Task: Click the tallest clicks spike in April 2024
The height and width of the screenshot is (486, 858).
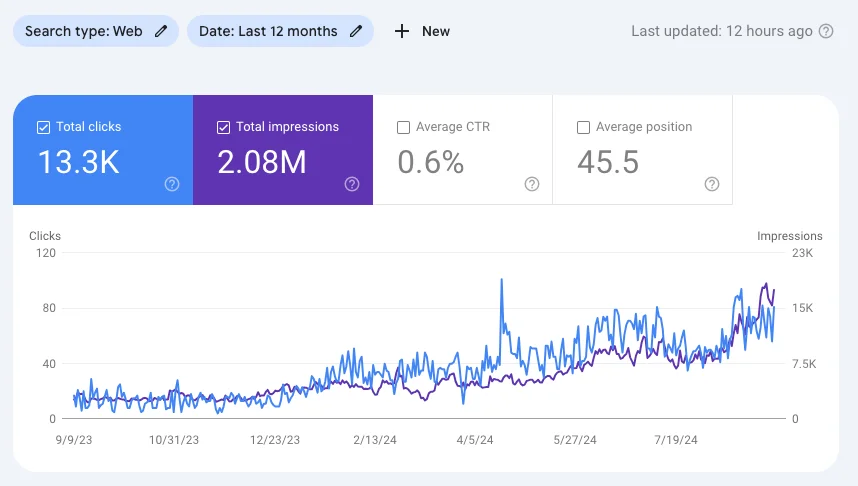Action: tap(501, 281)
